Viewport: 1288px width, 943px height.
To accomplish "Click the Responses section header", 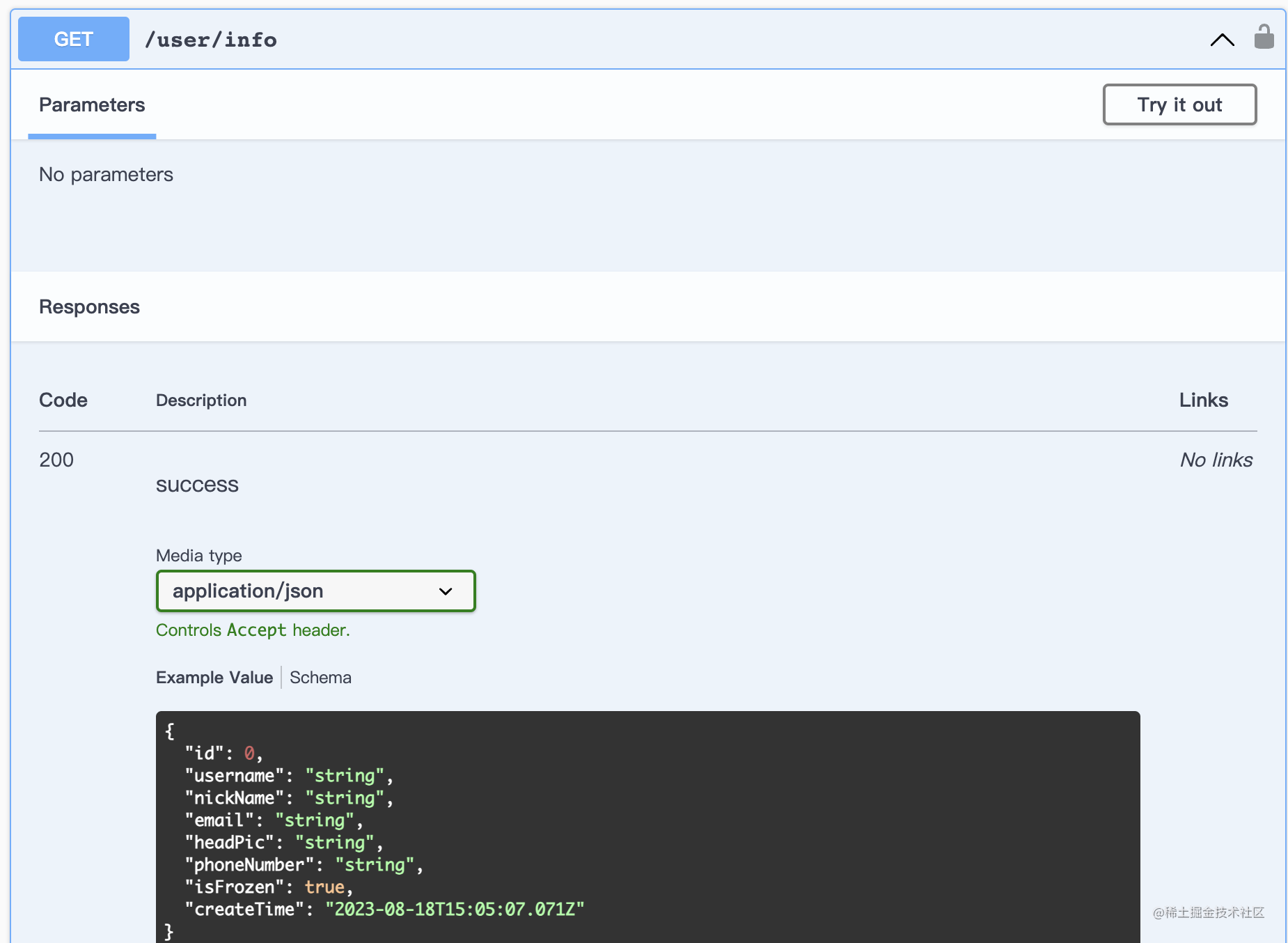I will click(x=89, y=307).
